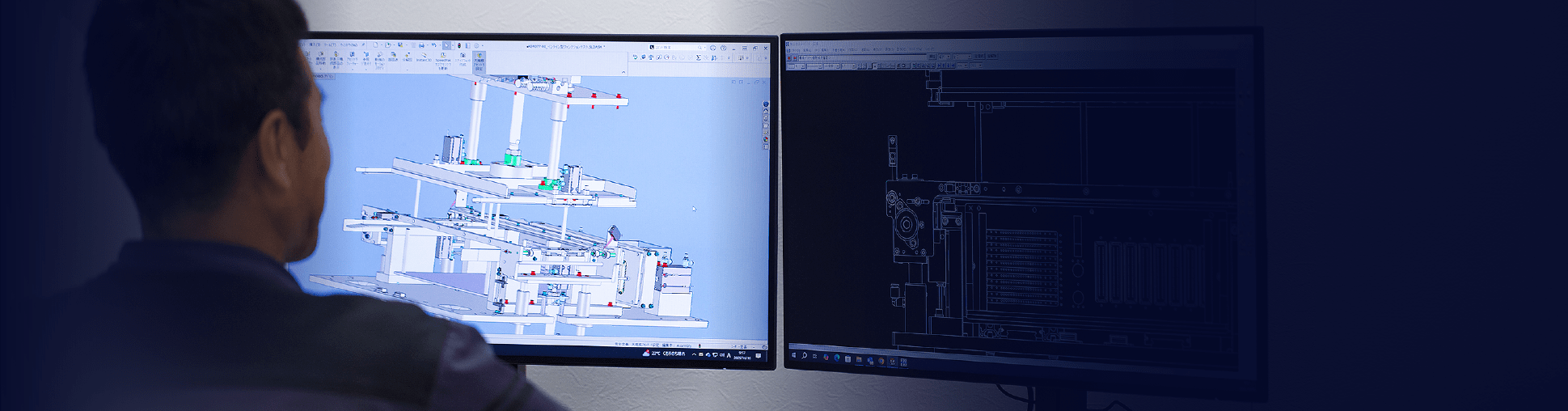Screen dimensions: 1568x411
Task: Show hidden system tray icons chevron
Action: click(x=693, y=354)
